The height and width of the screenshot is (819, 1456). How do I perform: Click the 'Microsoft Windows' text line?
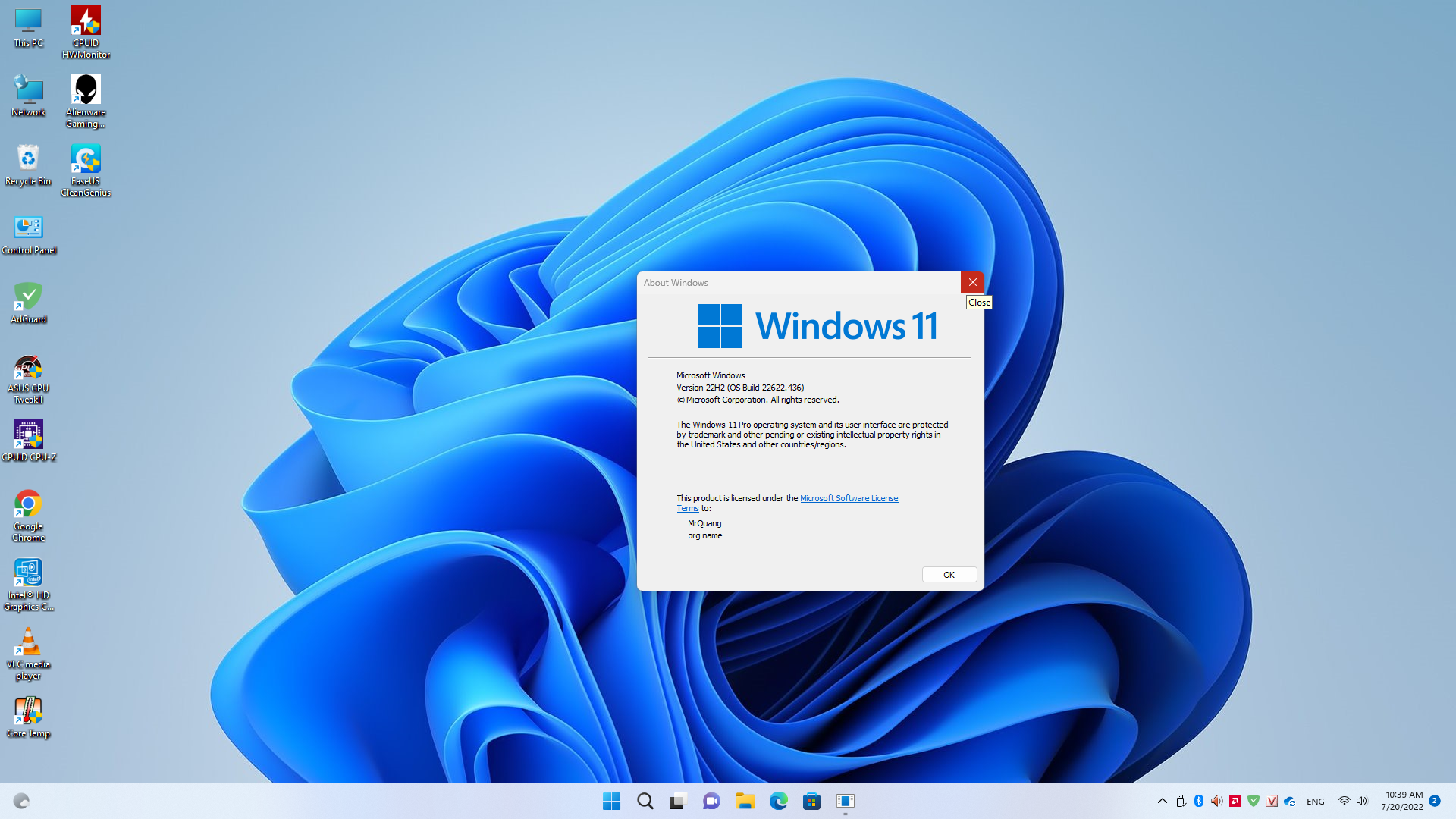711,375
